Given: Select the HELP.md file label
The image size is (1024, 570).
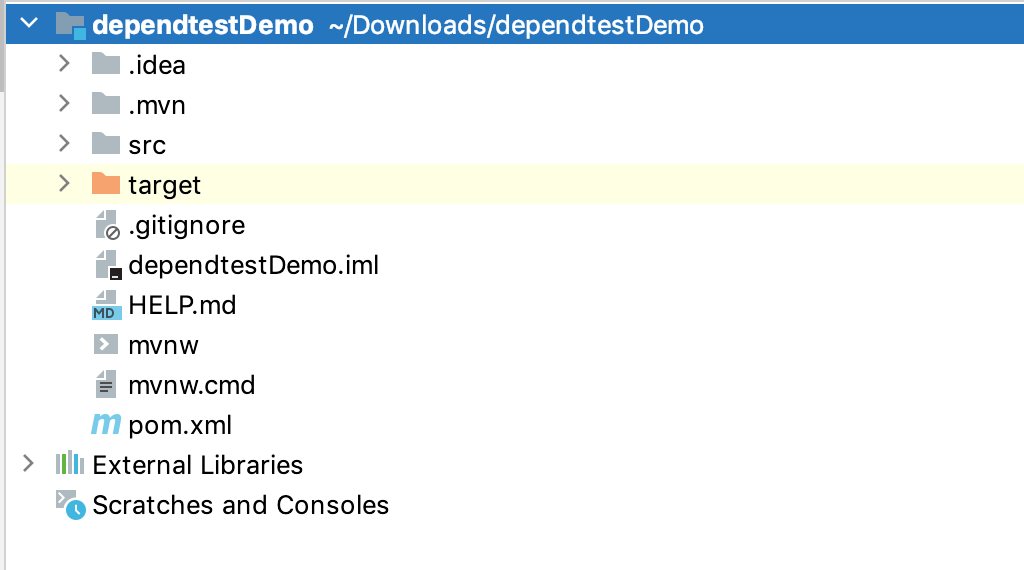Looking at the screenshot, I should pyautogui.click(x=182, y=305).
